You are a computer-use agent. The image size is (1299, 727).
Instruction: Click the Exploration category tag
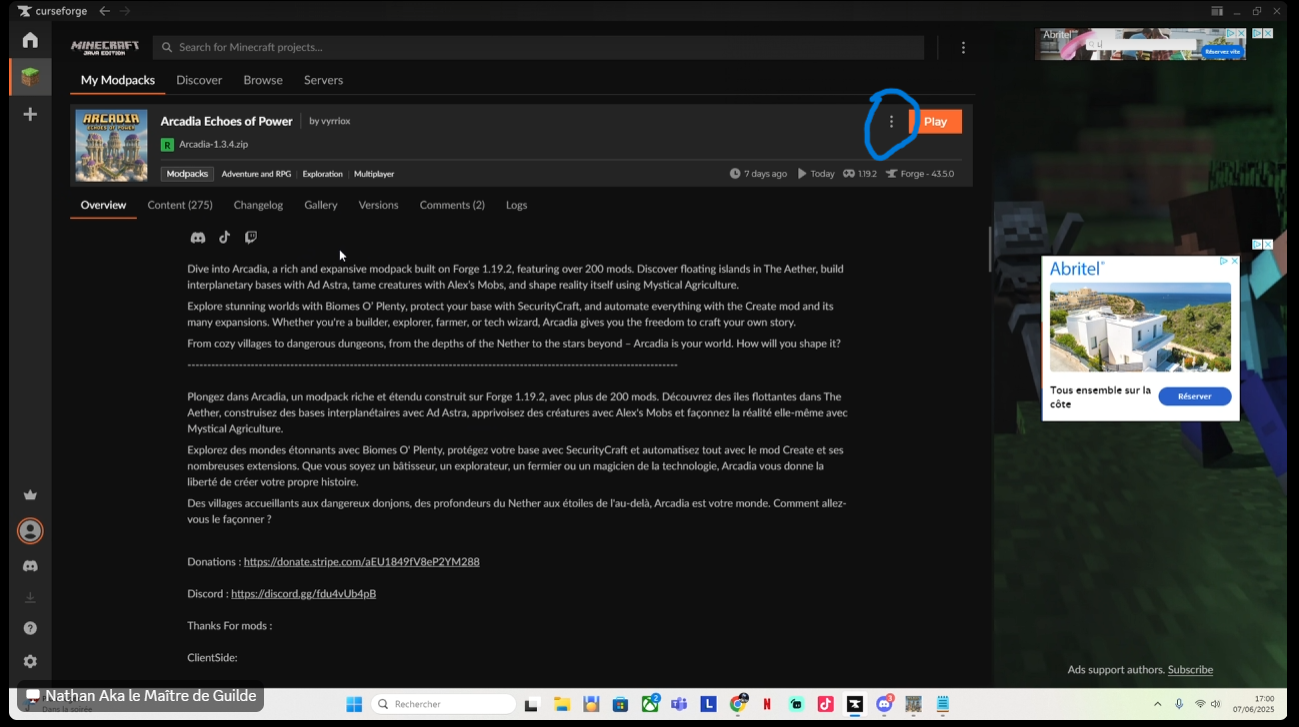click(x=322, y=174)
